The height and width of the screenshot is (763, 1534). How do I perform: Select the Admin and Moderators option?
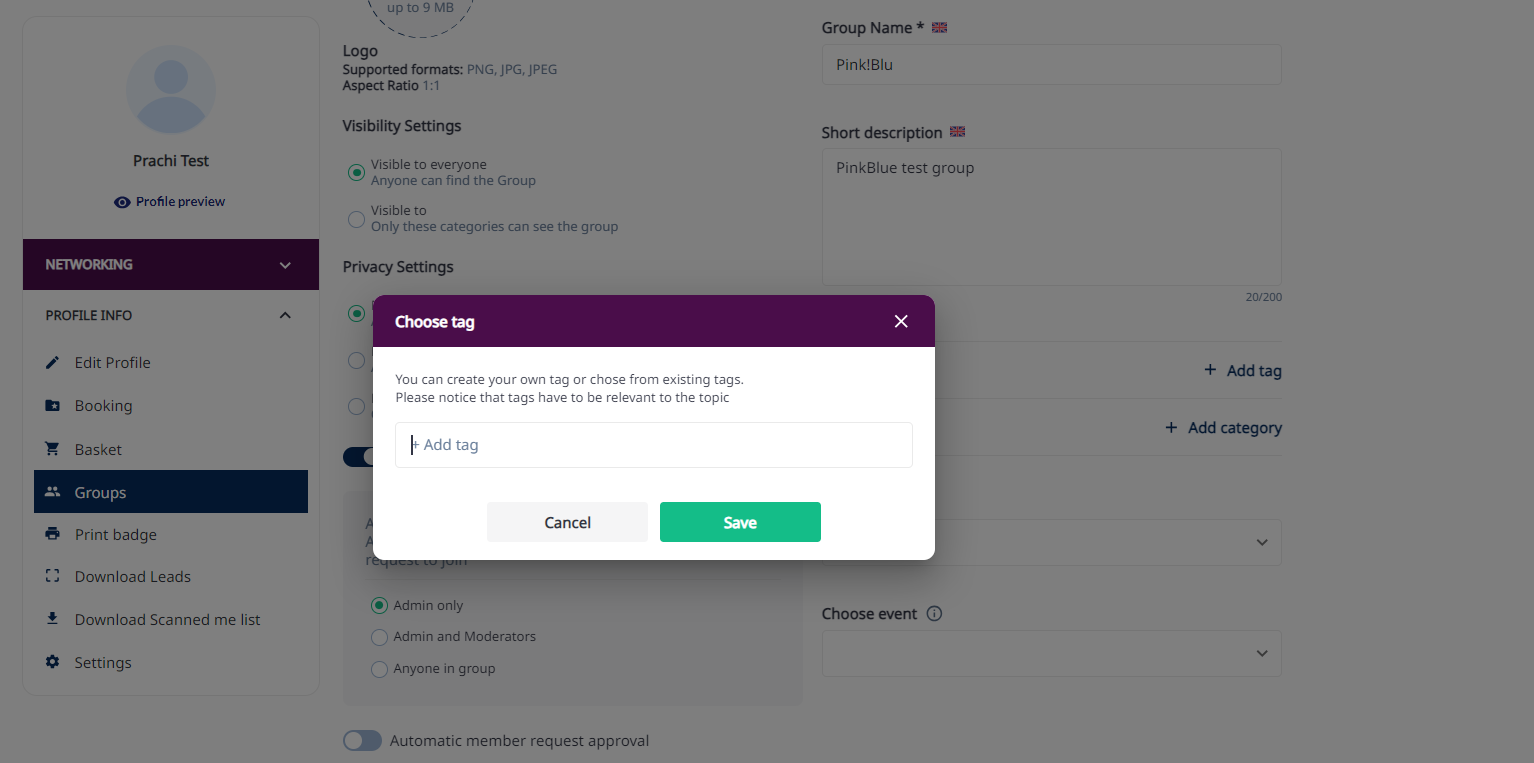(379, 637)
